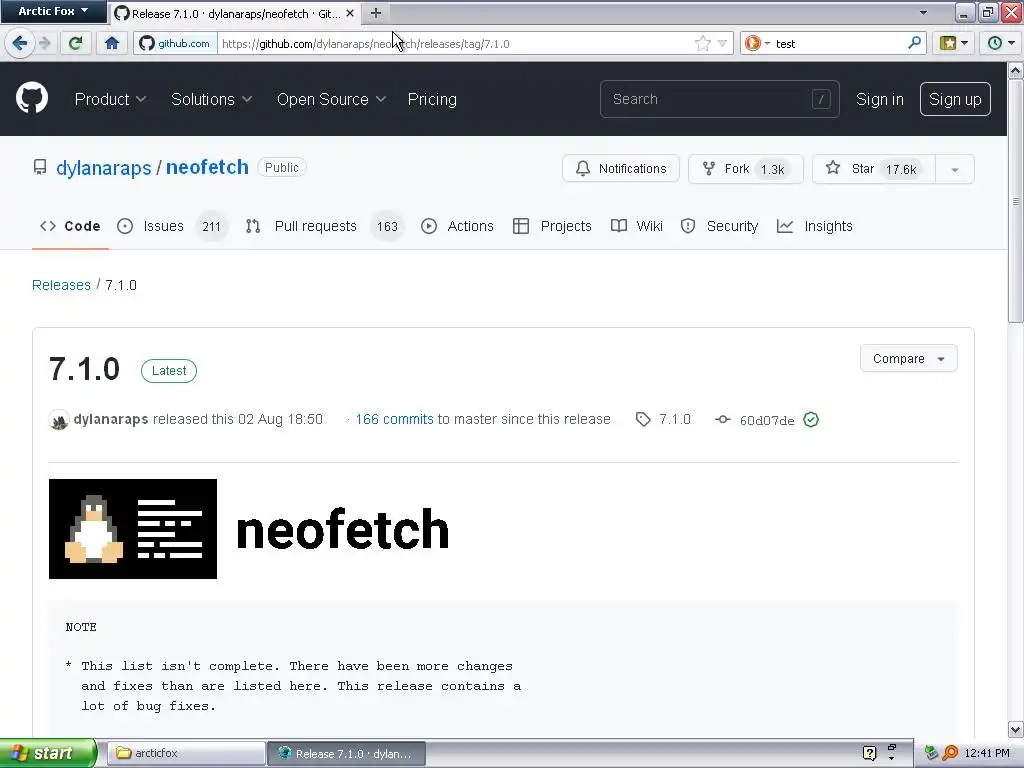Fork the repository with Fork button

coord(746,168)
